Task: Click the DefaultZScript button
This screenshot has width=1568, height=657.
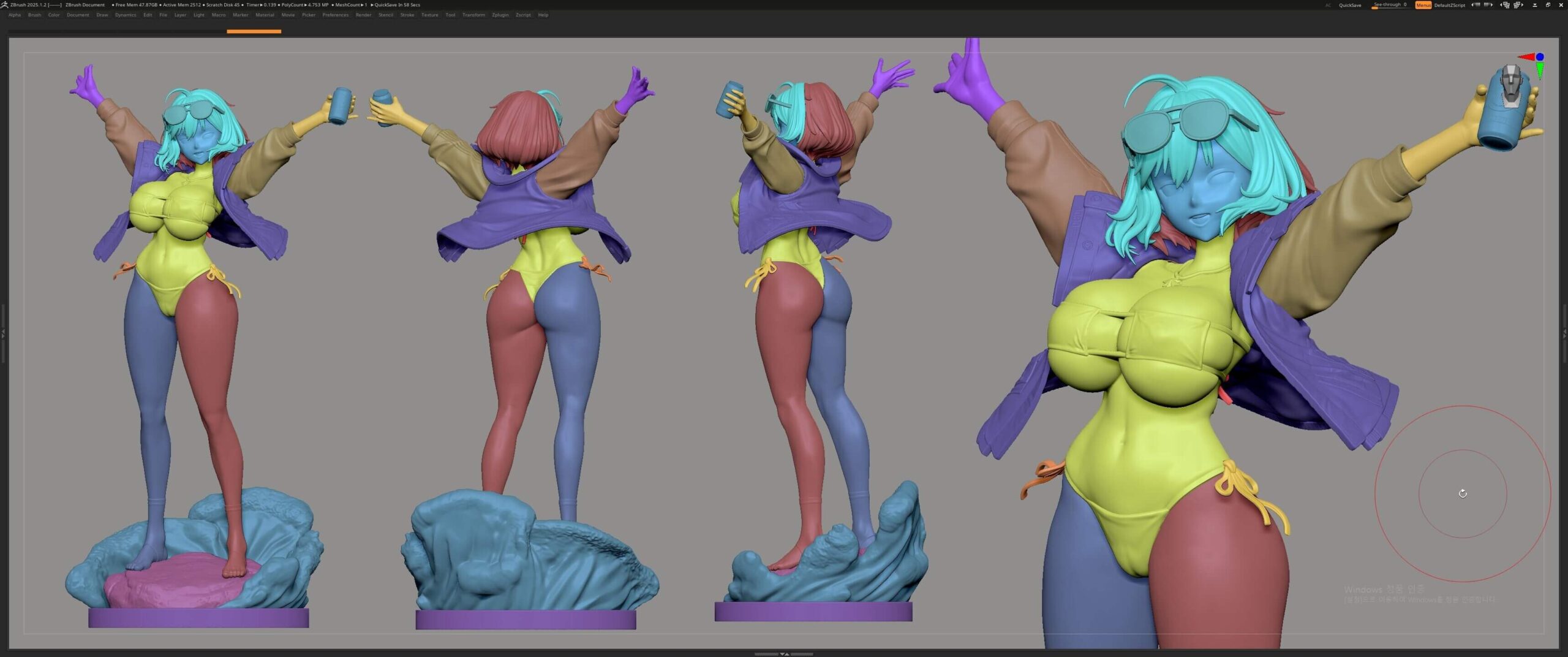Action: tap(1450, 5)
